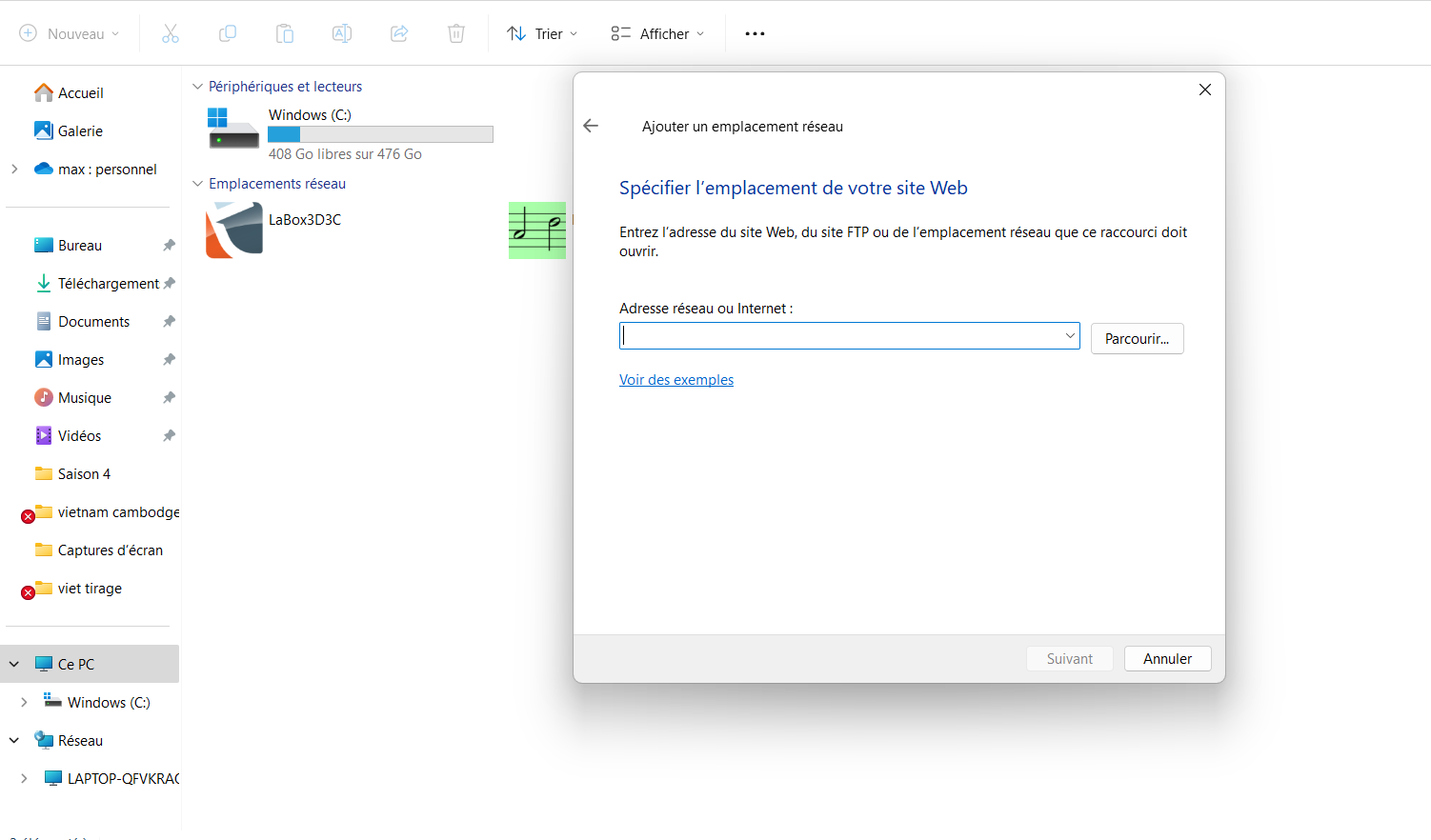The height and width of the screenshot is (840, 1431).
Task: Click the Delete trash icon
Action: 456,34
